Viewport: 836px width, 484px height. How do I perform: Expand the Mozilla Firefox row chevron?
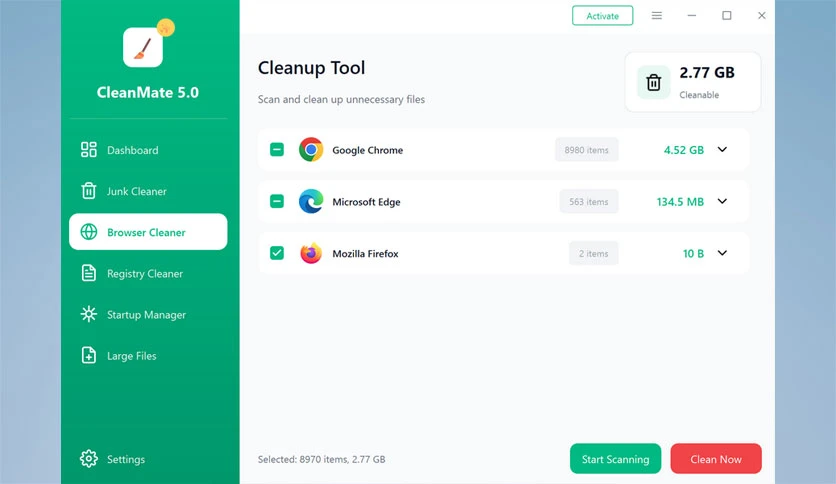(x=722, y=253)
